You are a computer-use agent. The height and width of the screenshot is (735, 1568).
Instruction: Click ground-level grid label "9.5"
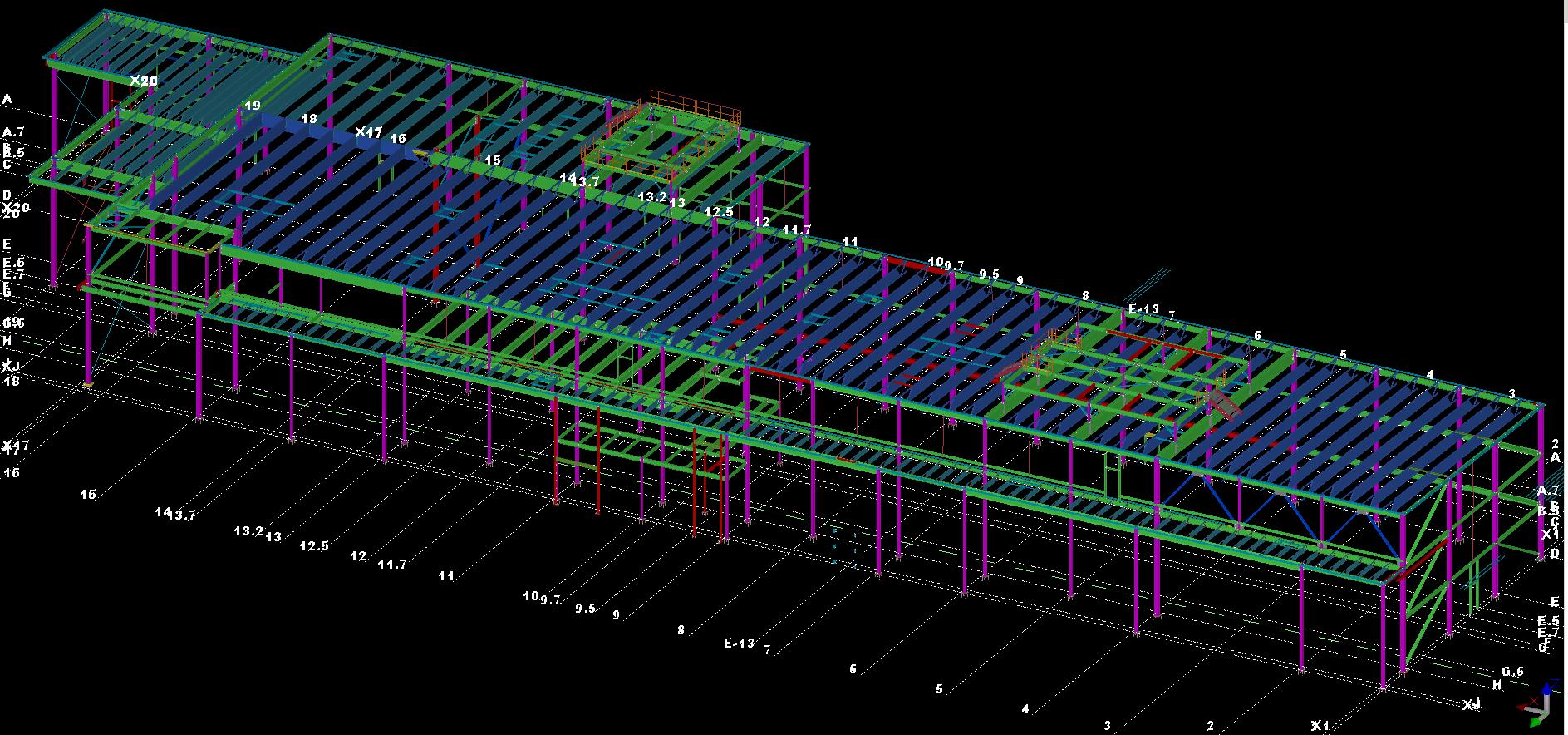[x=585, y=608]
